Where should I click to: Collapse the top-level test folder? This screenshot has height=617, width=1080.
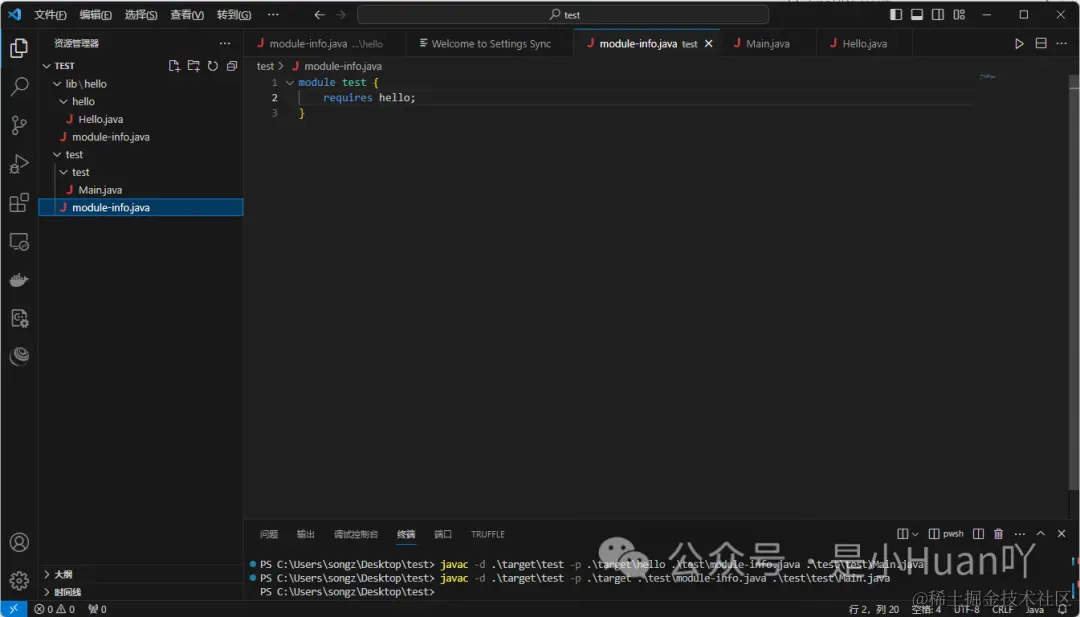click(57, 154)
